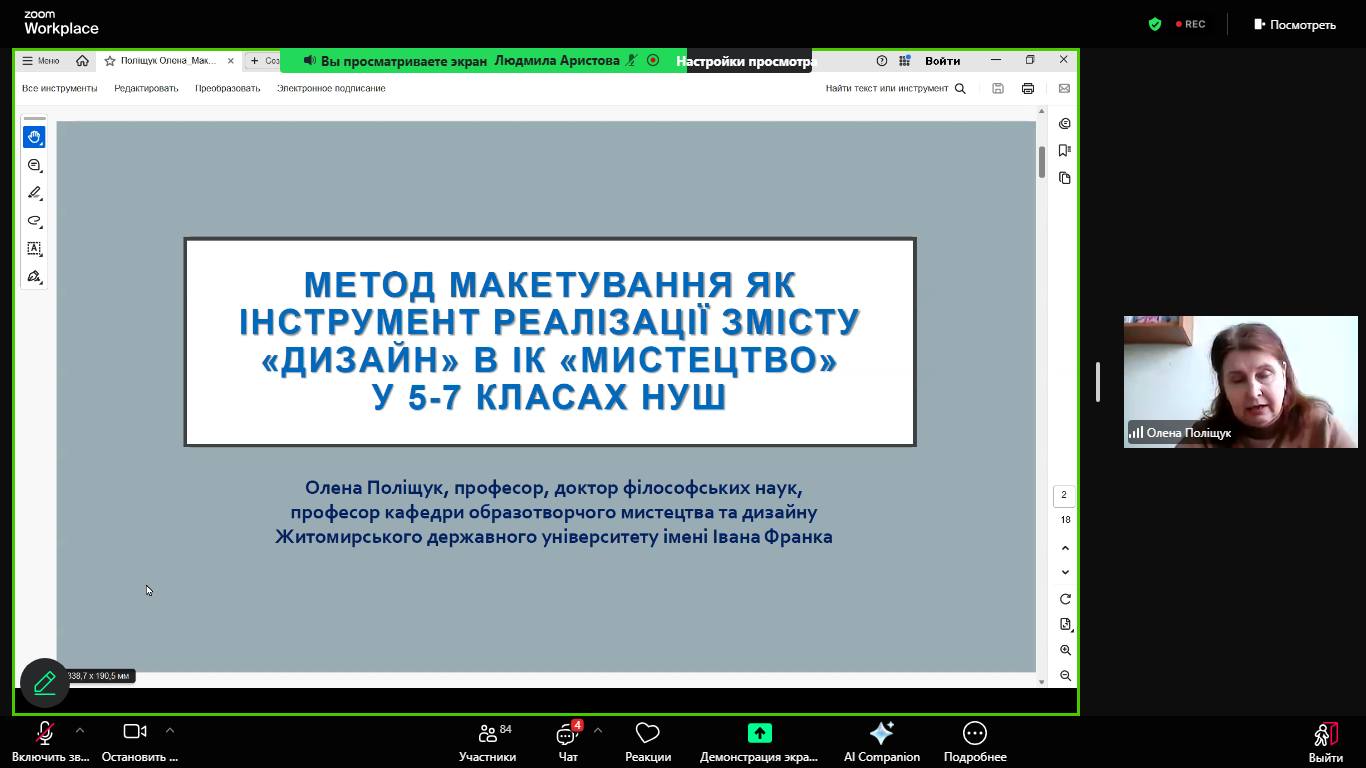1366x768 pixels.
Task: Open Все инструменты tab
Action: (60, 88)
